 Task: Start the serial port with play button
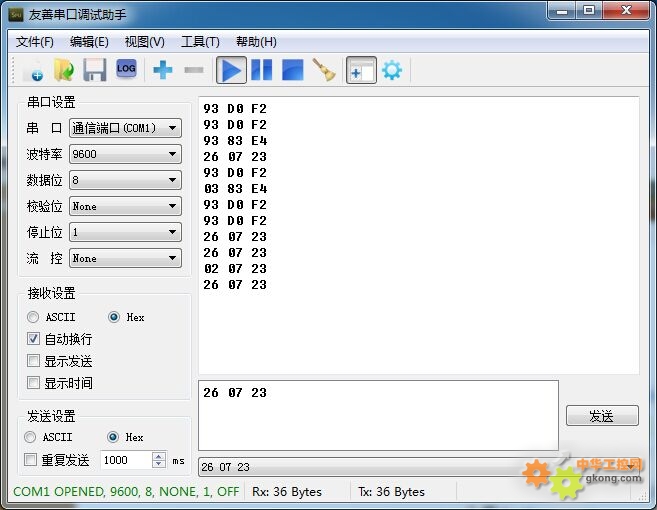[231, 70]
